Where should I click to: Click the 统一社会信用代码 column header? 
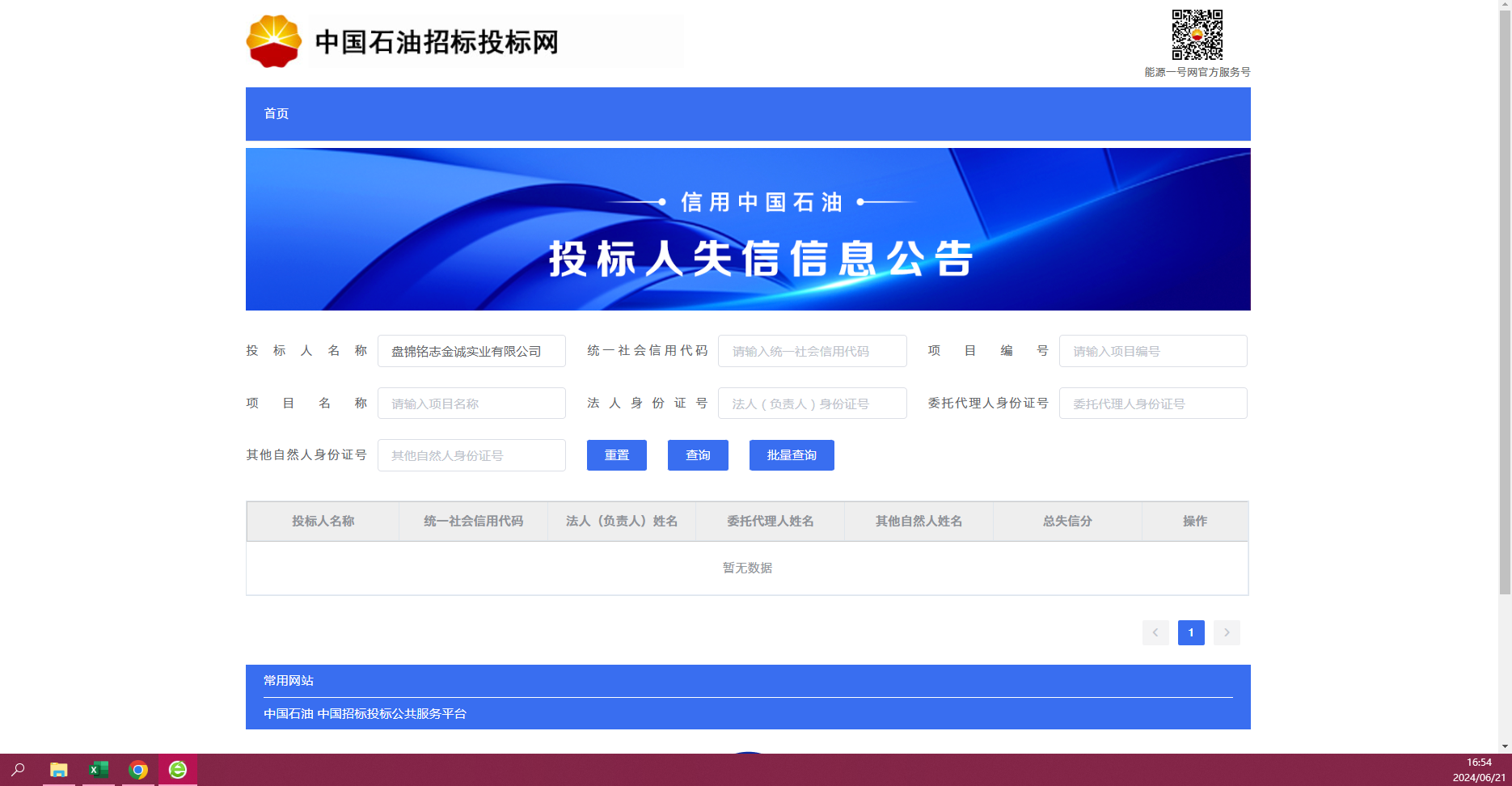[x=474, y=522]
